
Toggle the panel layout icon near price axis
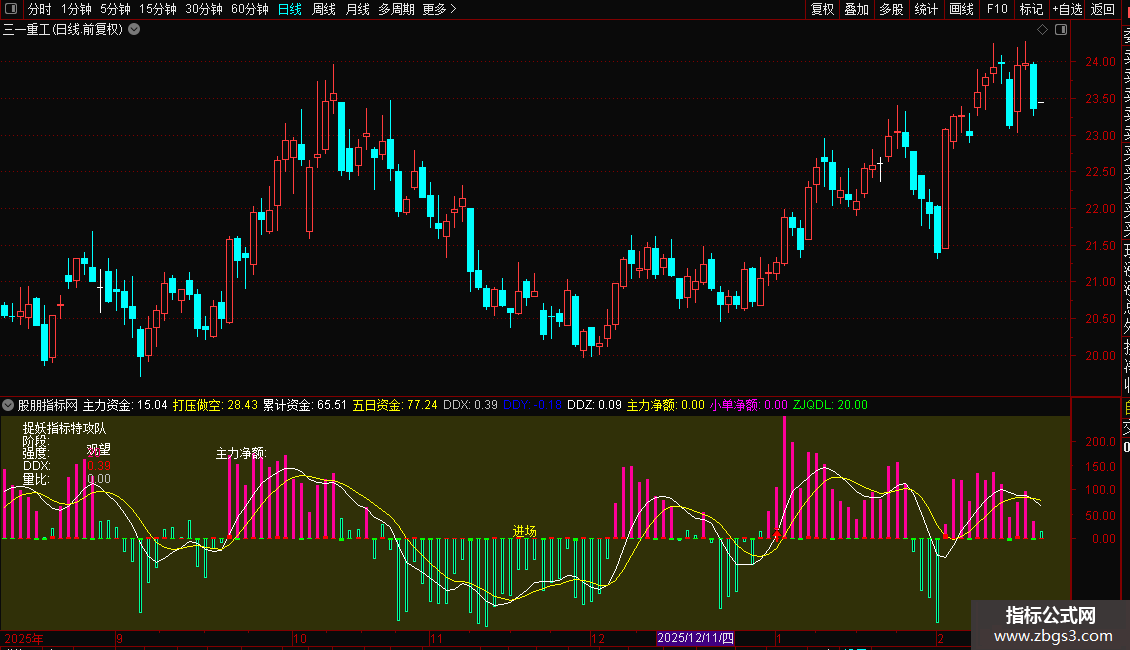(1061, 30)
